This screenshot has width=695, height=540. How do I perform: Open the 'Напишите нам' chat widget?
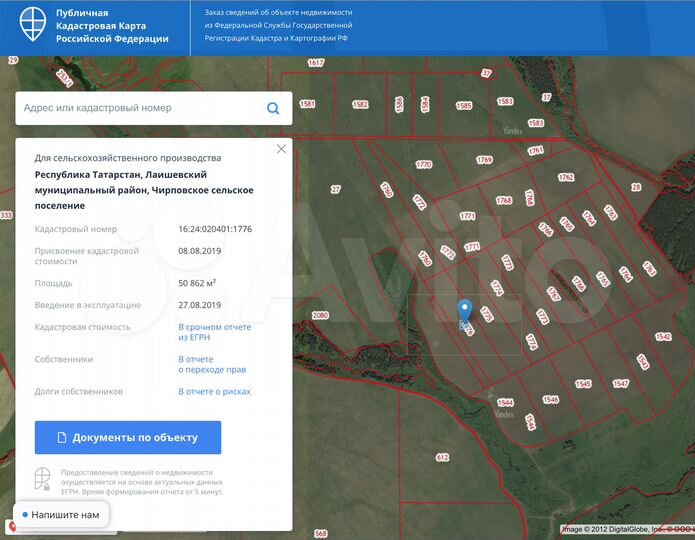pos(60,515)
